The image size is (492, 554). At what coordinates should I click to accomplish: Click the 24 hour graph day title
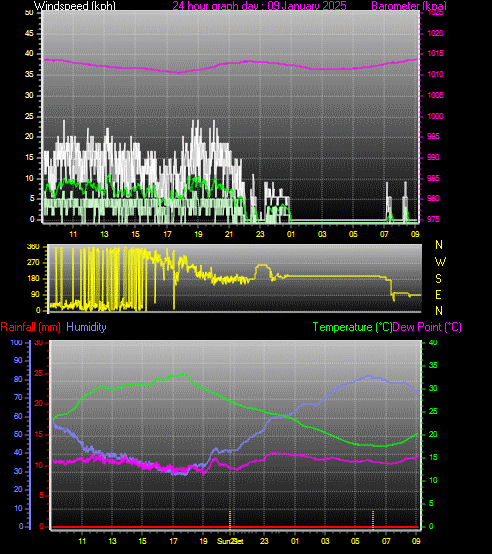[x=259, y=6]
